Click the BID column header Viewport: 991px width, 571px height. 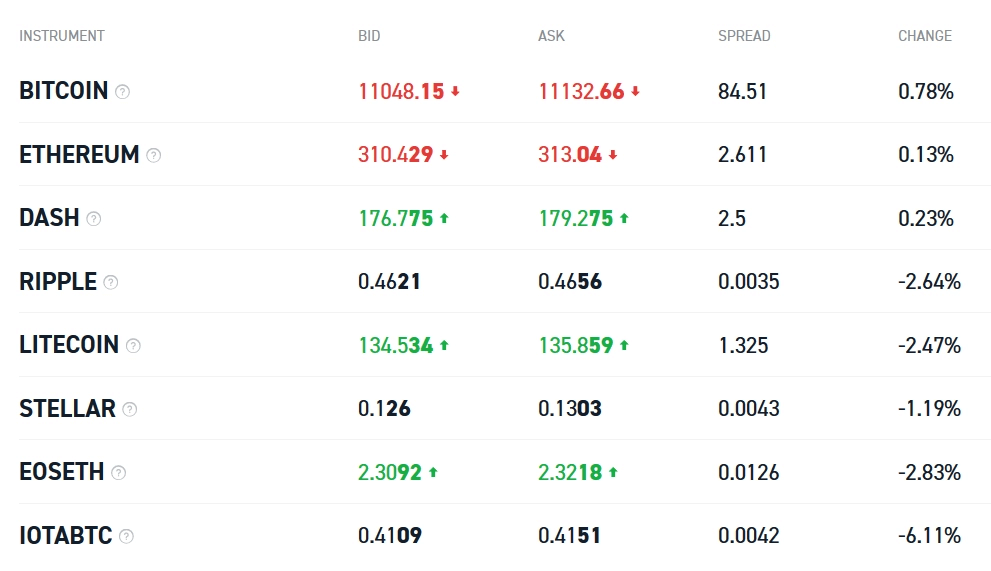pos(369,36)
